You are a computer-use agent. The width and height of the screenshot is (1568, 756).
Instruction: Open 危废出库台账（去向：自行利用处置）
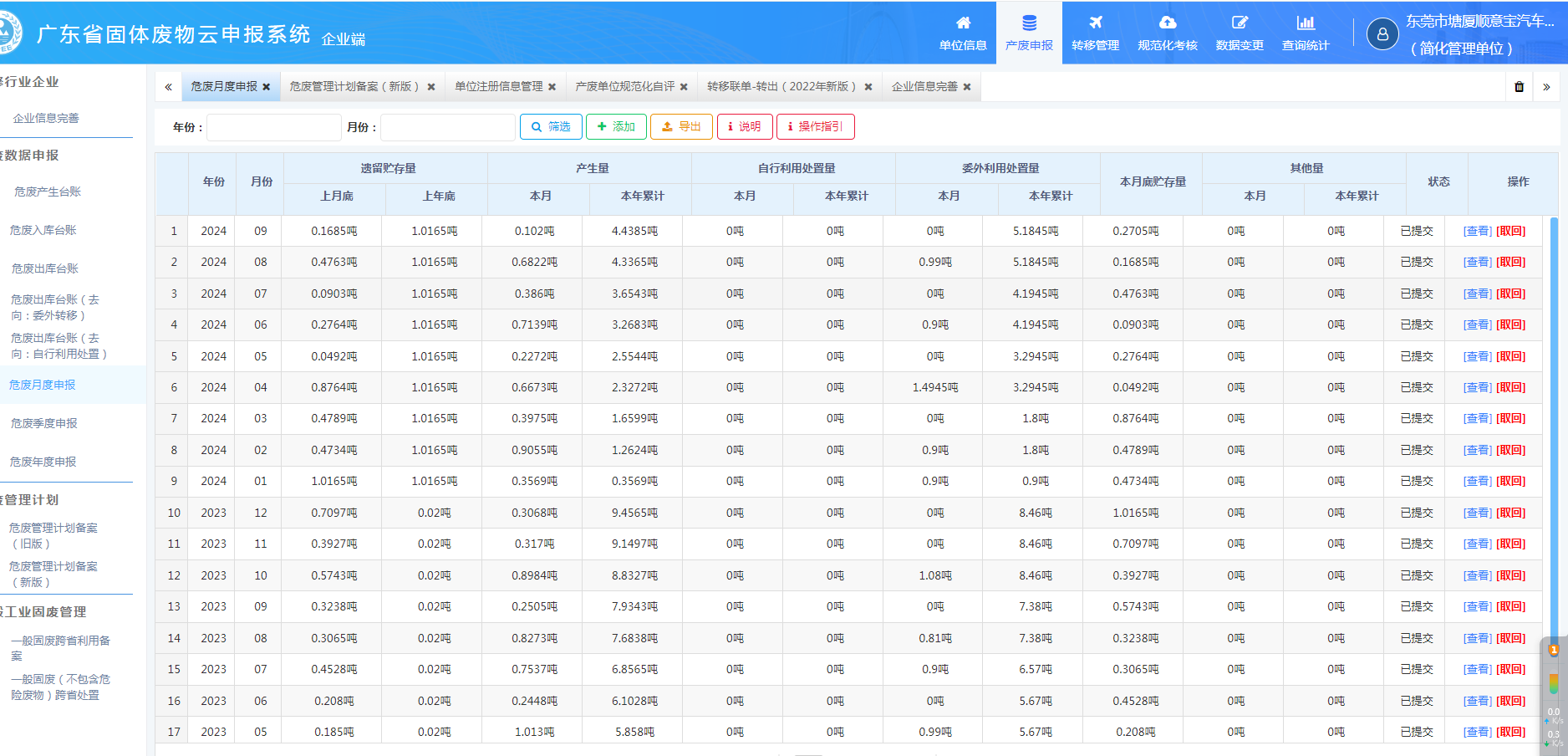click(59, 346)
